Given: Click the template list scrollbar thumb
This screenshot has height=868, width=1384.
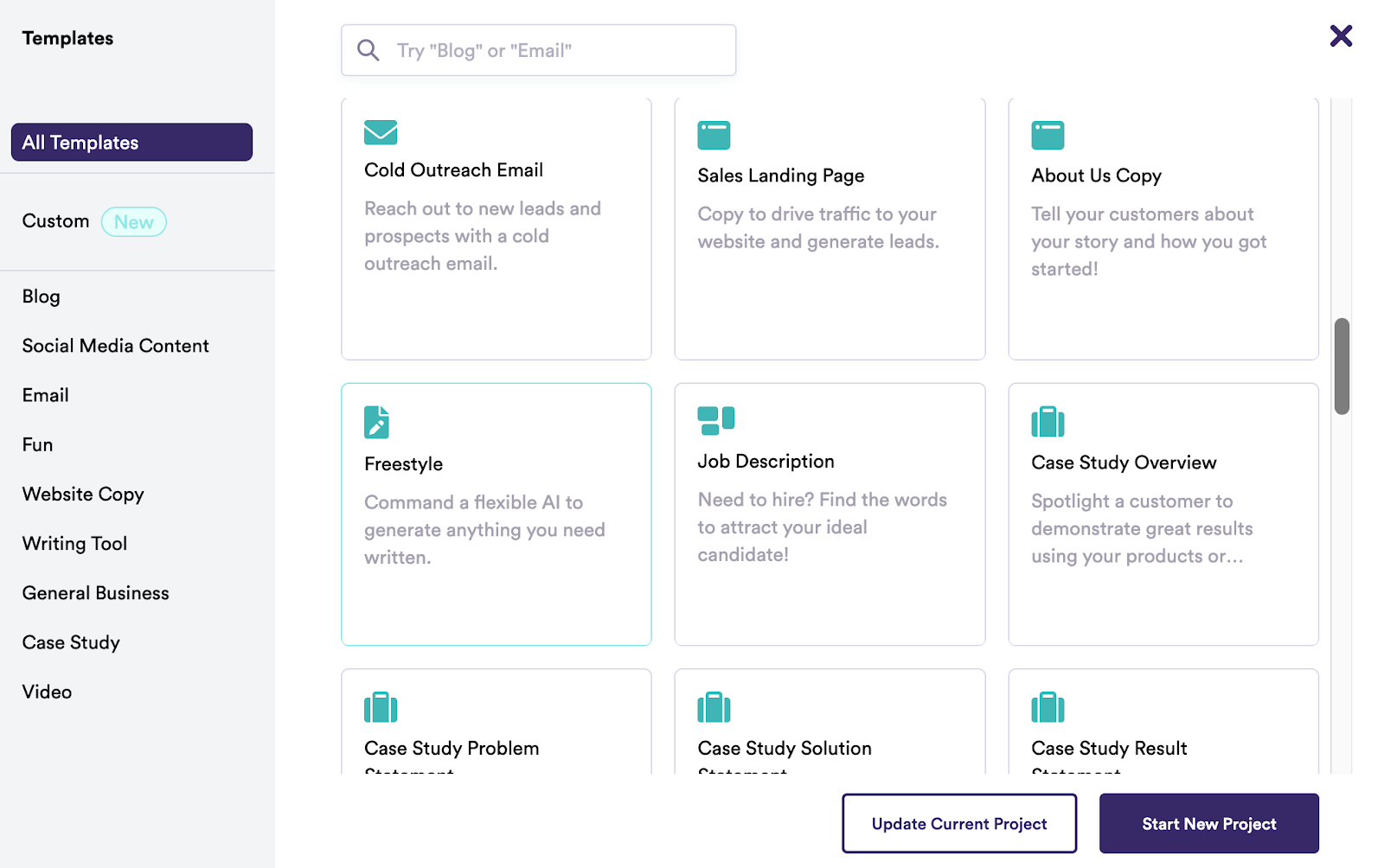Looking at the screenshot, I should (1342, 367).
